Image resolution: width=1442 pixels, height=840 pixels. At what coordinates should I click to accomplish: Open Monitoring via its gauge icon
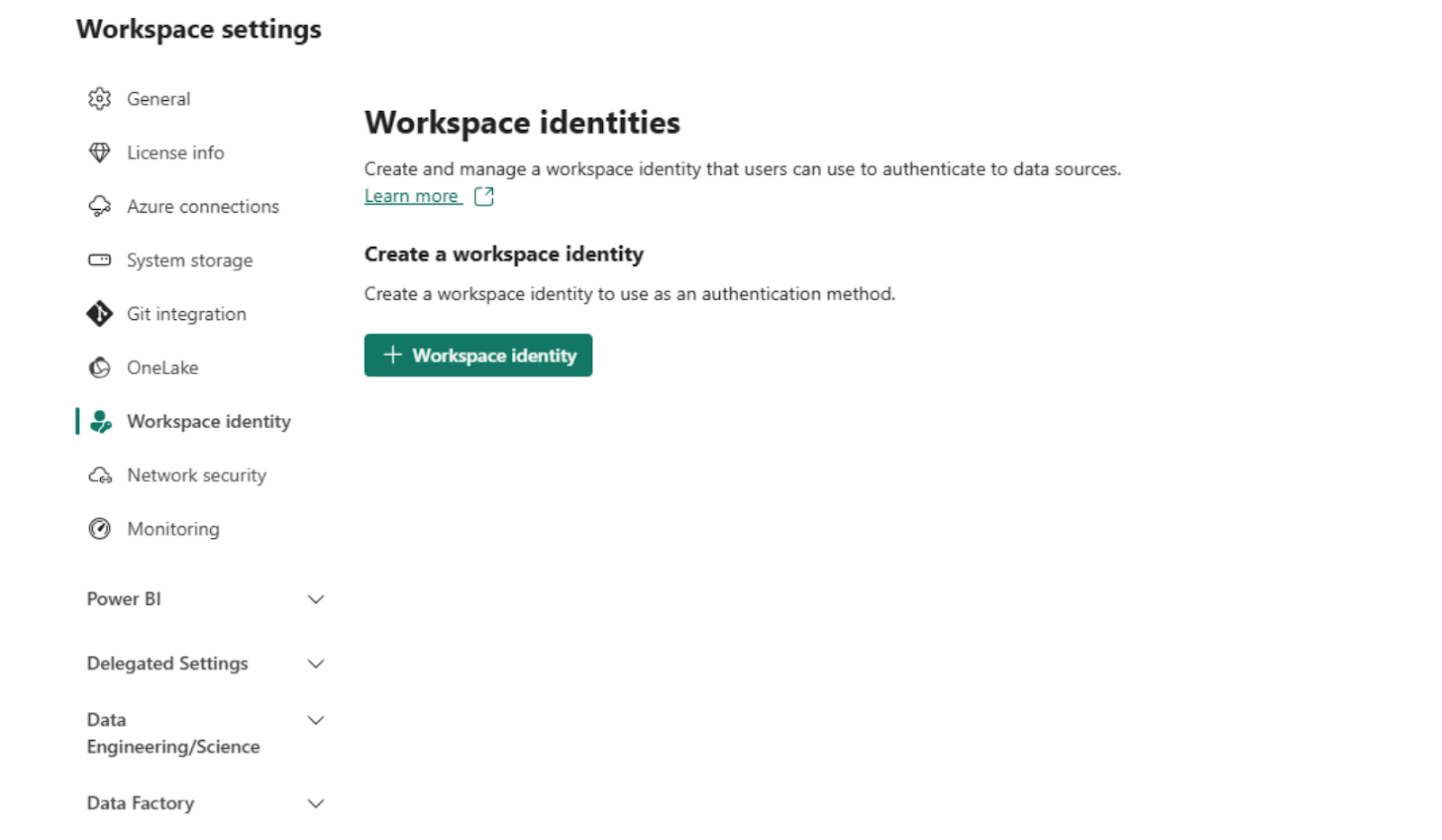(100, 529)
